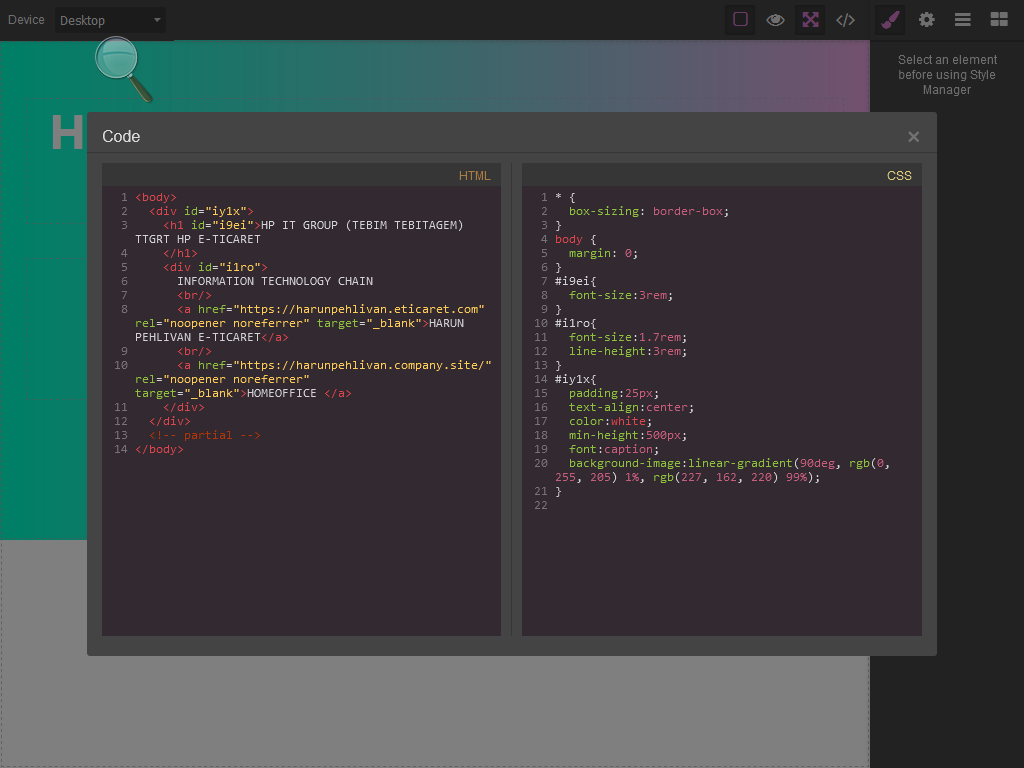This screenshot has height=768, width=1024.
Task: Open the settings gear panel
Action: click(927, 20)
